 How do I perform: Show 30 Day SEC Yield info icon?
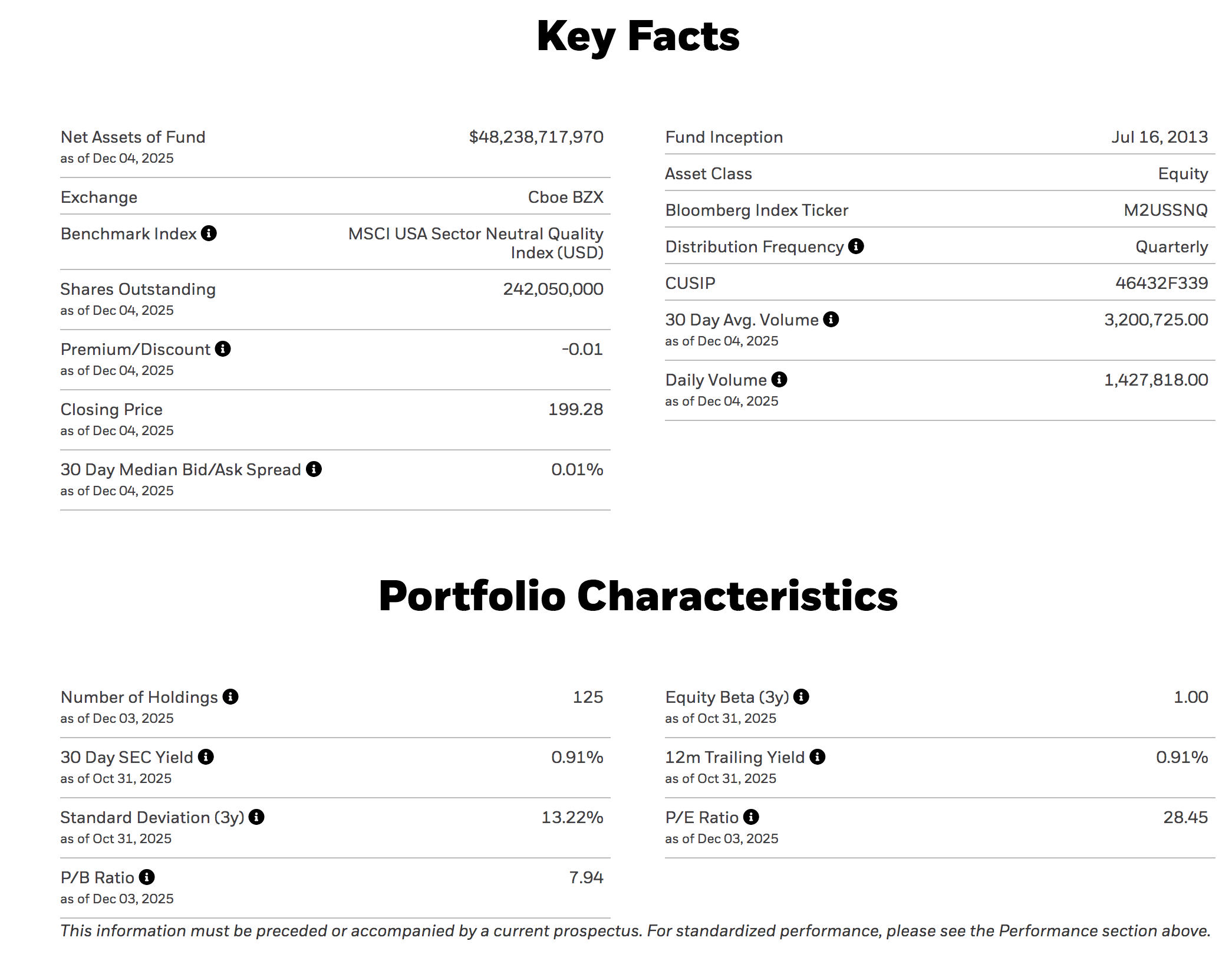(x=206, y=757)
